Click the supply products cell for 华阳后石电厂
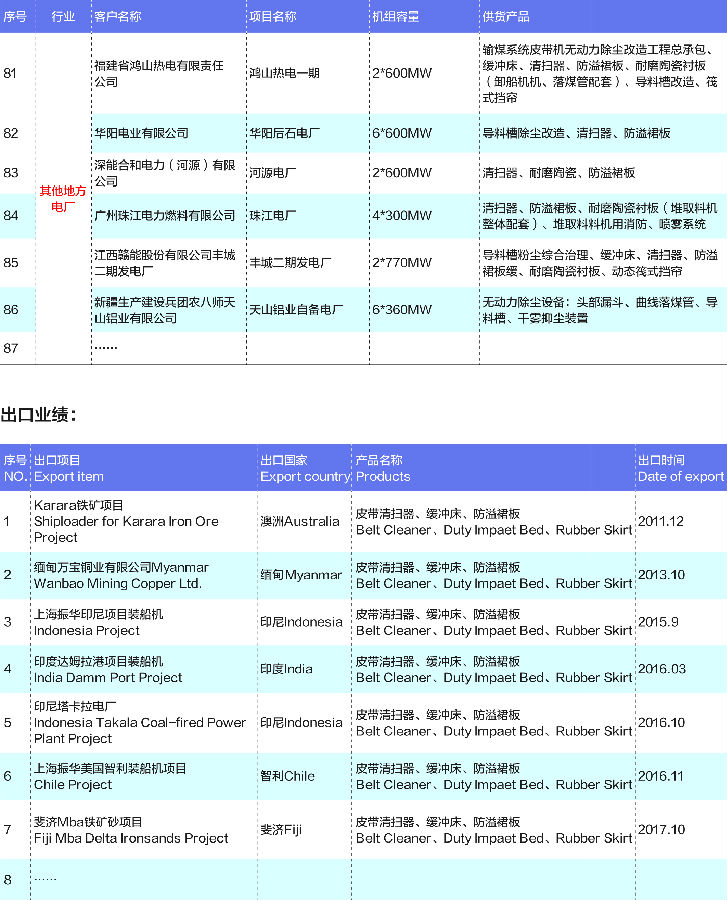The height and width of the screenshot is (900, 727). [x=576, y=133]
